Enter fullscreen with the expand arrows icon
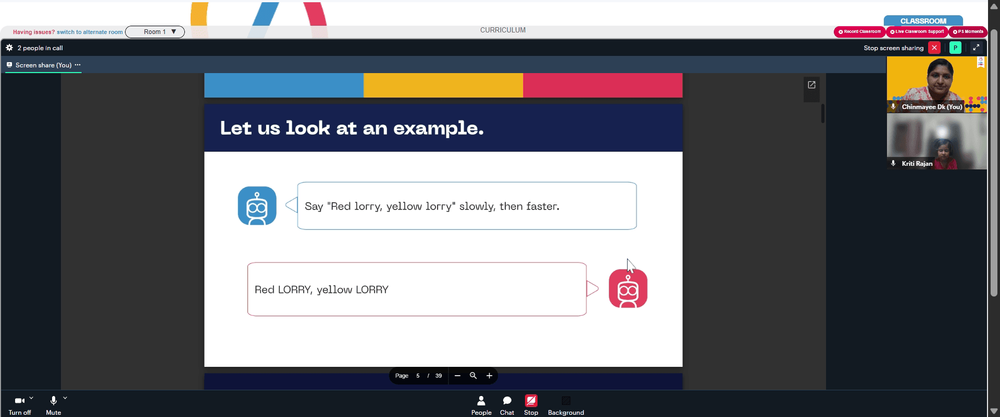This screenshot has width=1000, height=417. click(x=976, y=48)
